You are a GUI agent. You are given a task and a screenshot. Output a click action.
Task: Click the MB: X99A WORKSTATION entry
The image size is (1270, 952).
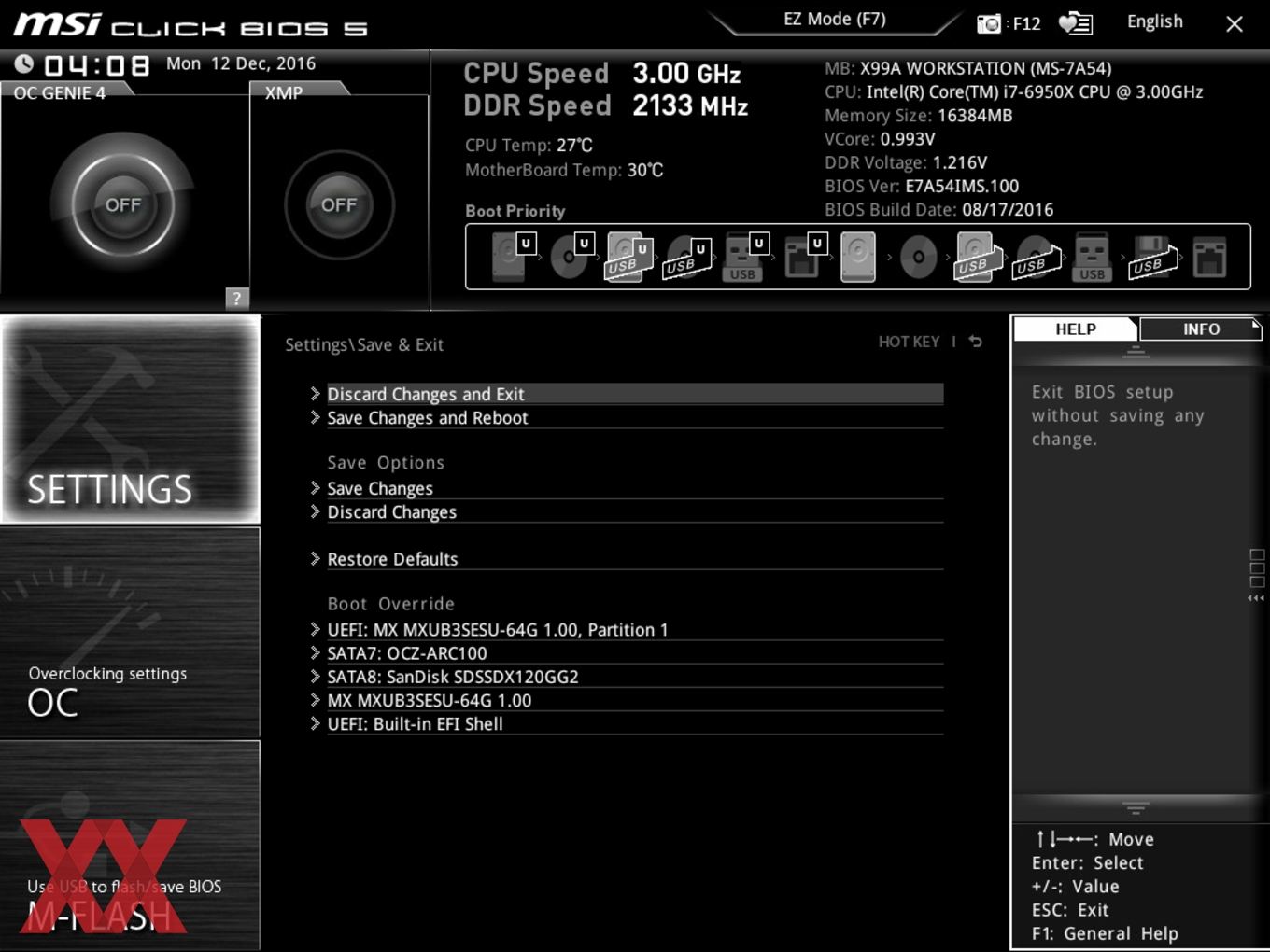point(967,68)
